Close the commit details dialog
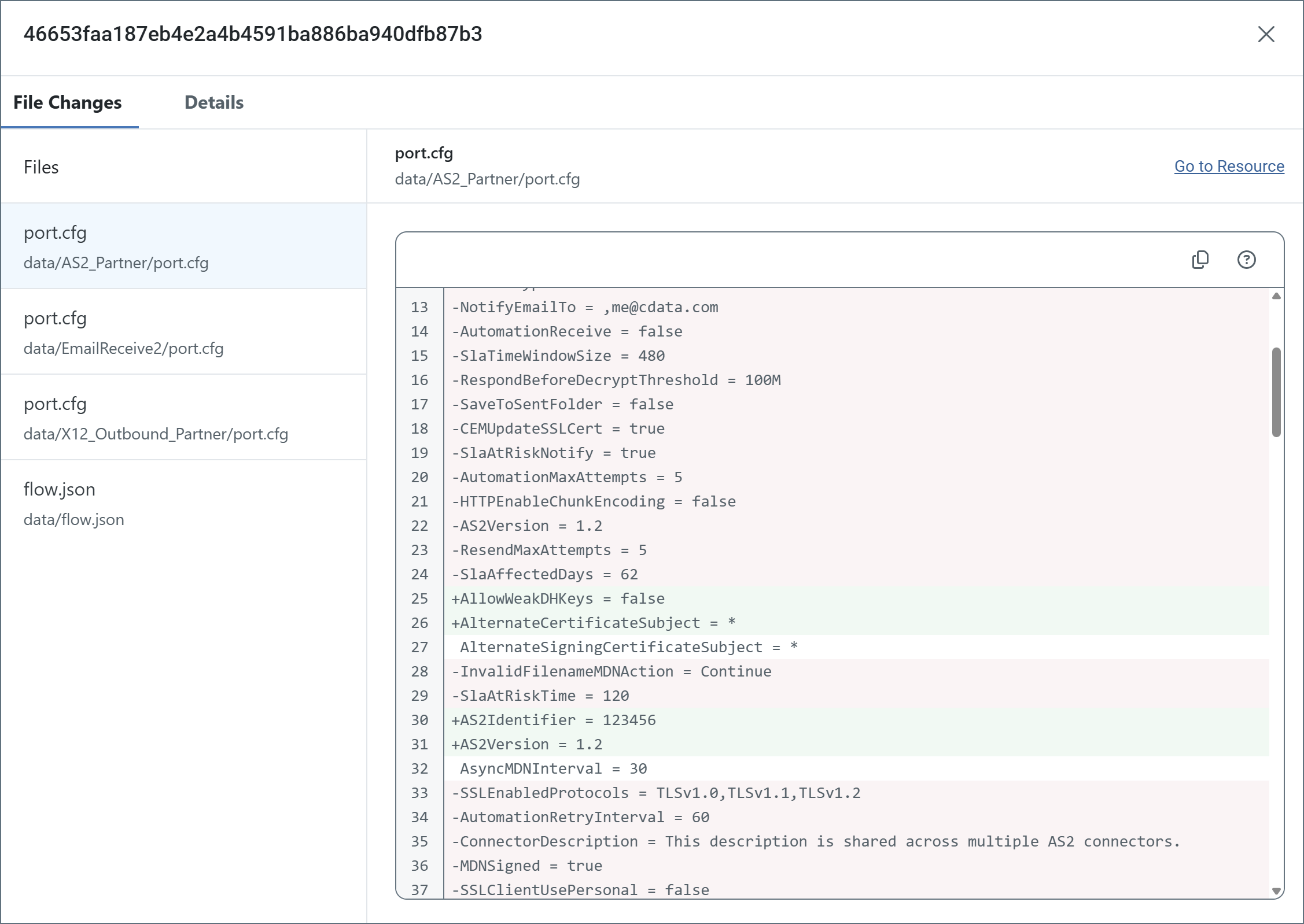 [1266, 34]
